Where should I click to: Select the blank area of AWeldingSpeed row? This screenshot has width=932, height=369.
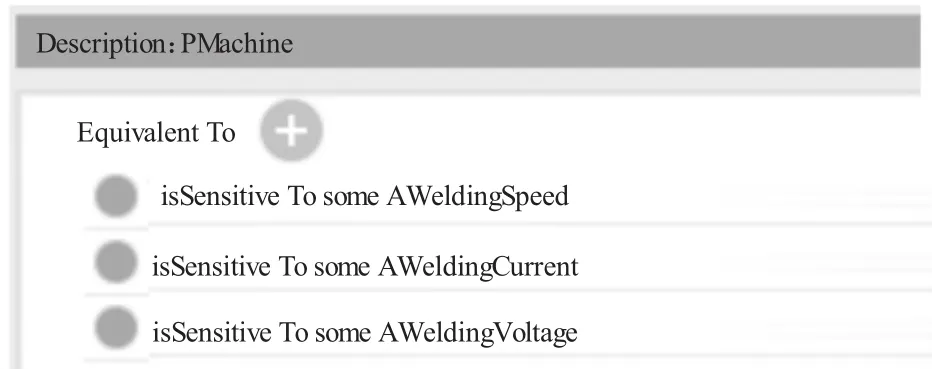click(749, 196)
